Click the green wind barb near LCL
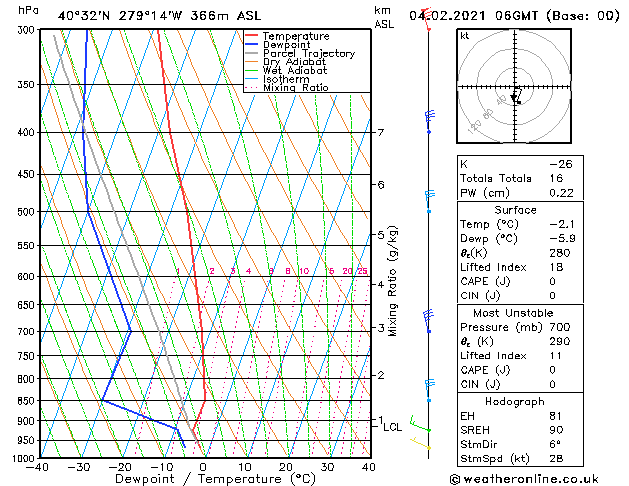Screen dimensions: 629x486 coord(420,425)
